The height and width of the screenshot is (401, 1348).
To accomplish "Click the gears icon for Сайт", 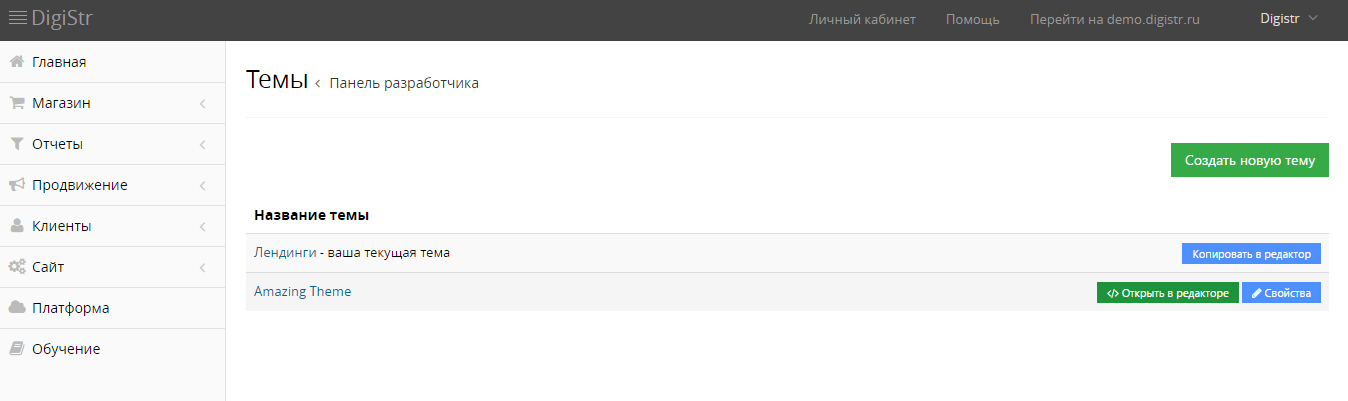I will pos(16,267).
